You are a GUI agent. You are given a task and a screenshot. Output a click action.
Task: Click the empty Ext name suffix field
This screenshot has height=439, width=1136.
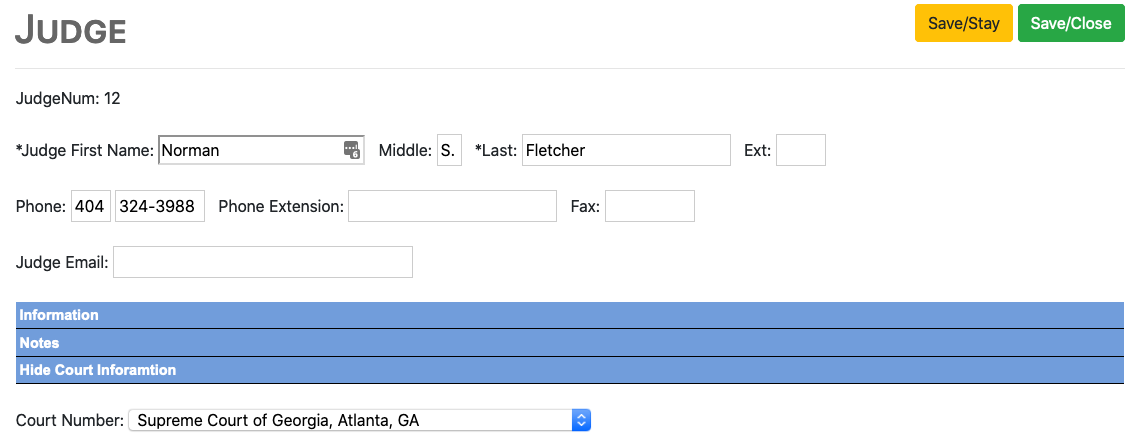click(x=800, y=150)
